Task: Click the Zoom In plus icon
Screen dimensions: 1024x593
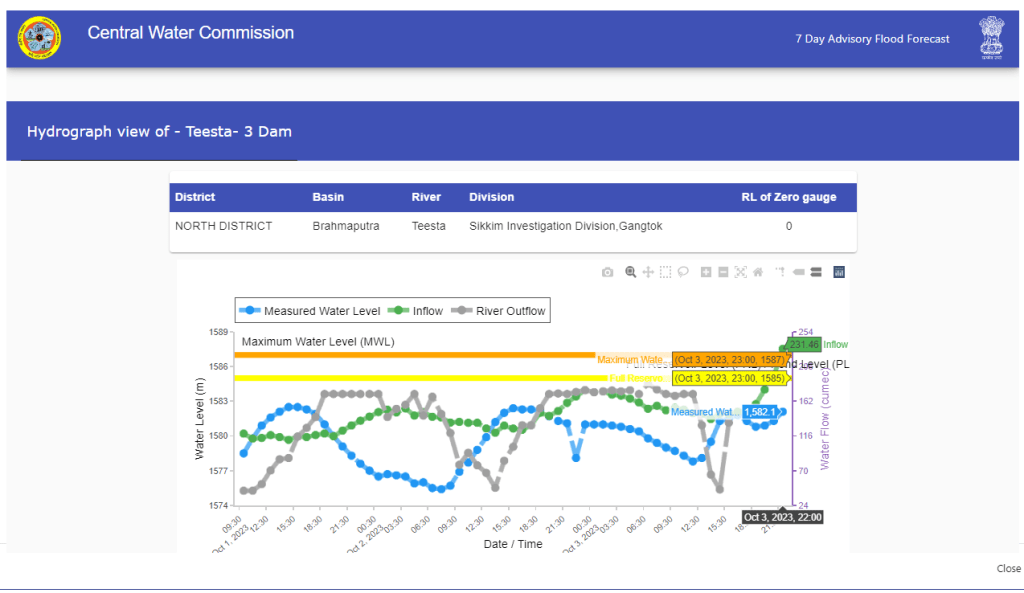Action: pyautogui.click(x=707, y=272)
